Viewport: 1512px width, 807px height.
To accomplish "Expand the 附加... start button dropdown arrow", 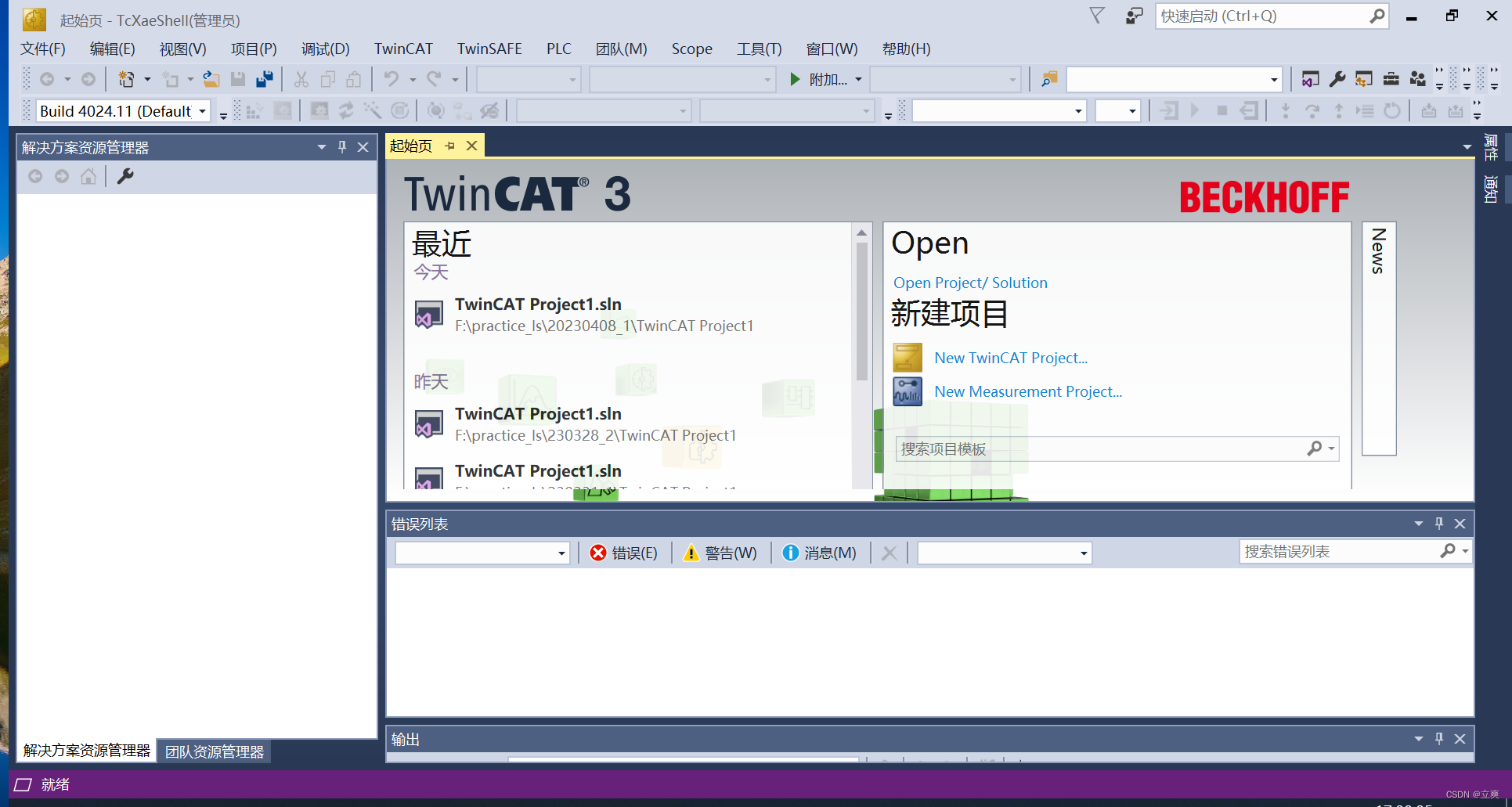I will [858, 79].
